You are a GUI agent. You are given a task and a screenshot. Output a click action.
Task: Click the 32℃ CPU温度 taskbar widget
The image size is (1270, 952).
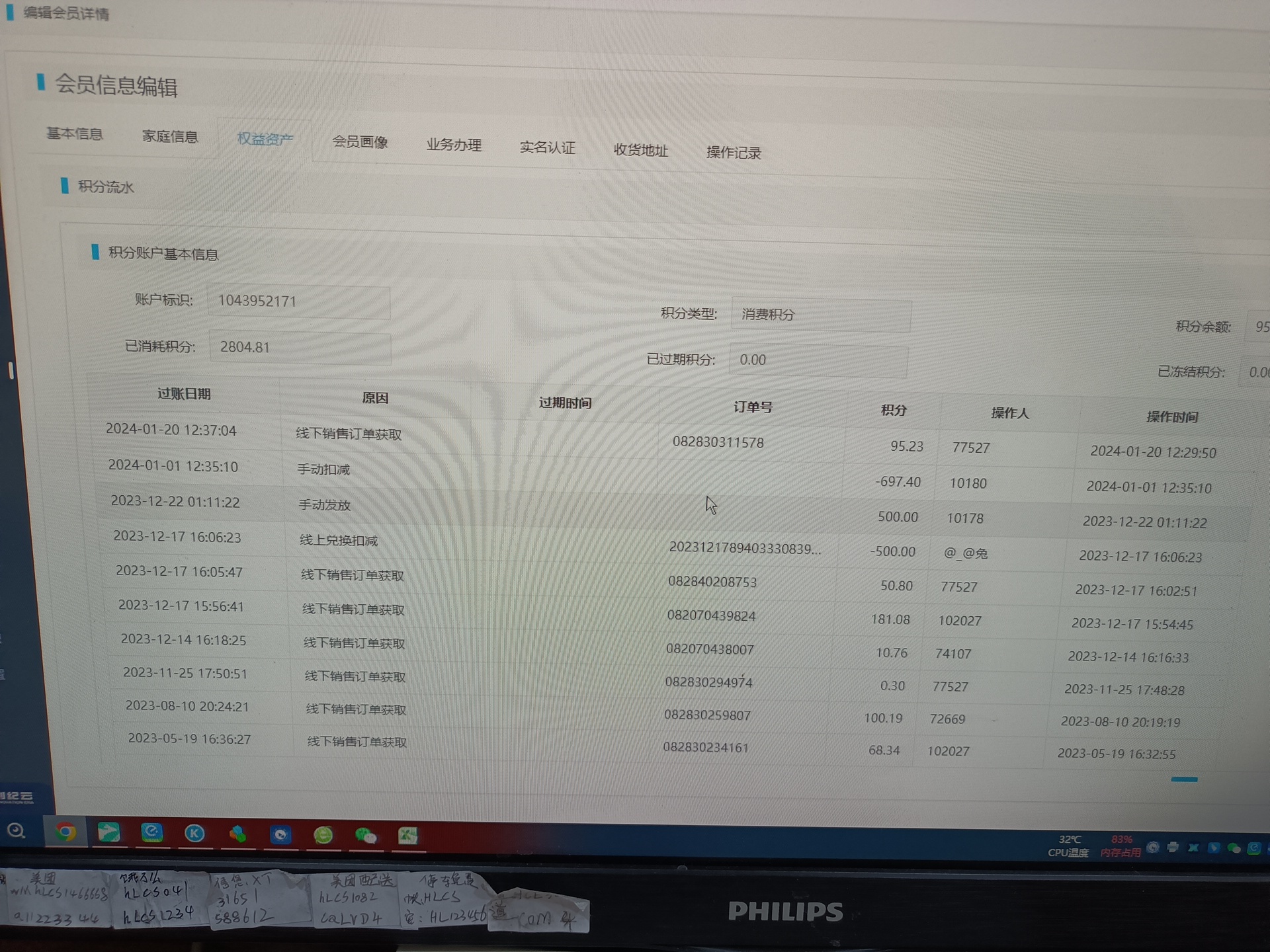pyautogui.click(x=1068, y=846)
